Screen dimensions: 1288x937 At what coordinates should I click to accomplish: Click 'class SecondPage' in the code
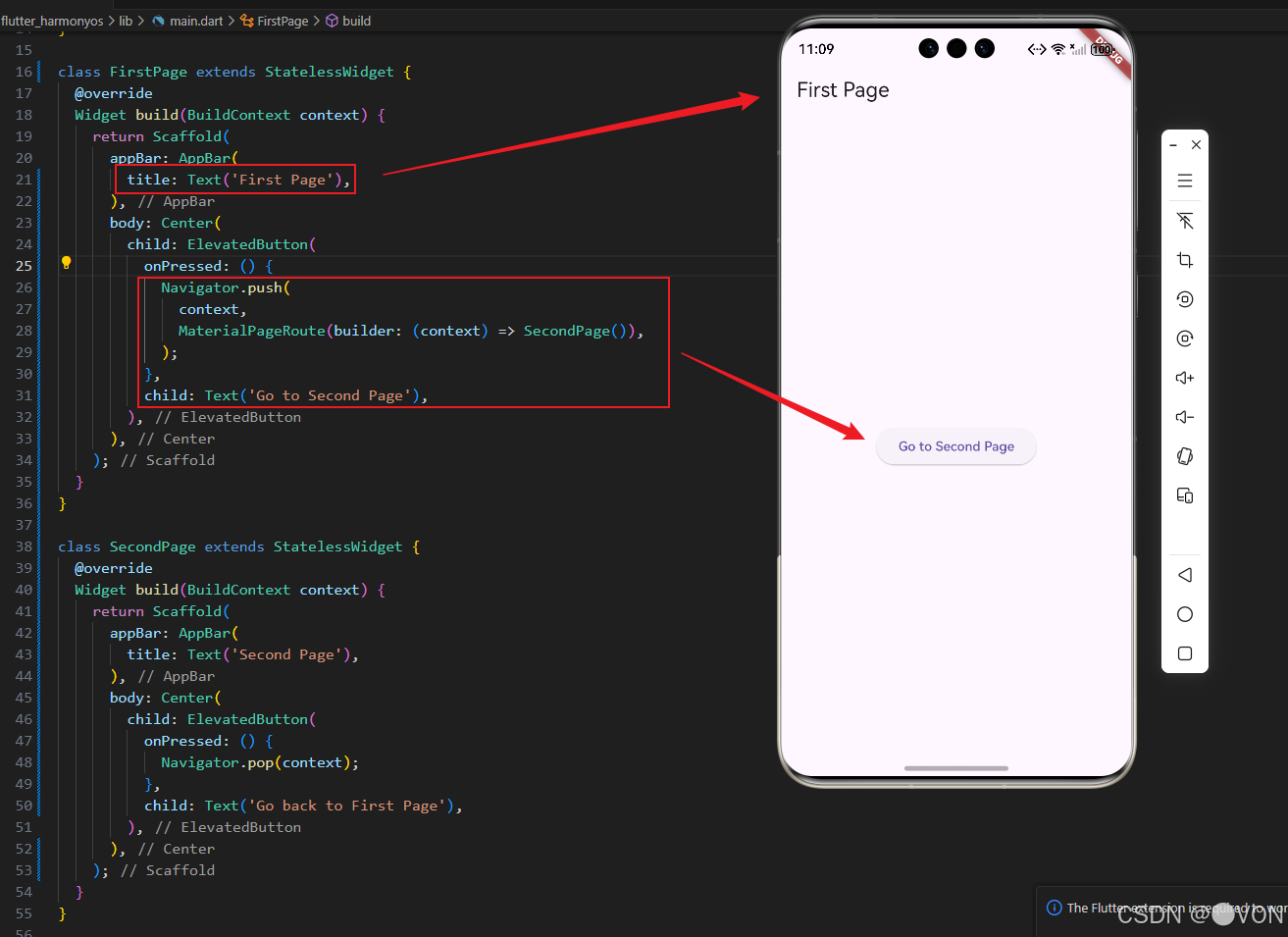pos(127,547)
